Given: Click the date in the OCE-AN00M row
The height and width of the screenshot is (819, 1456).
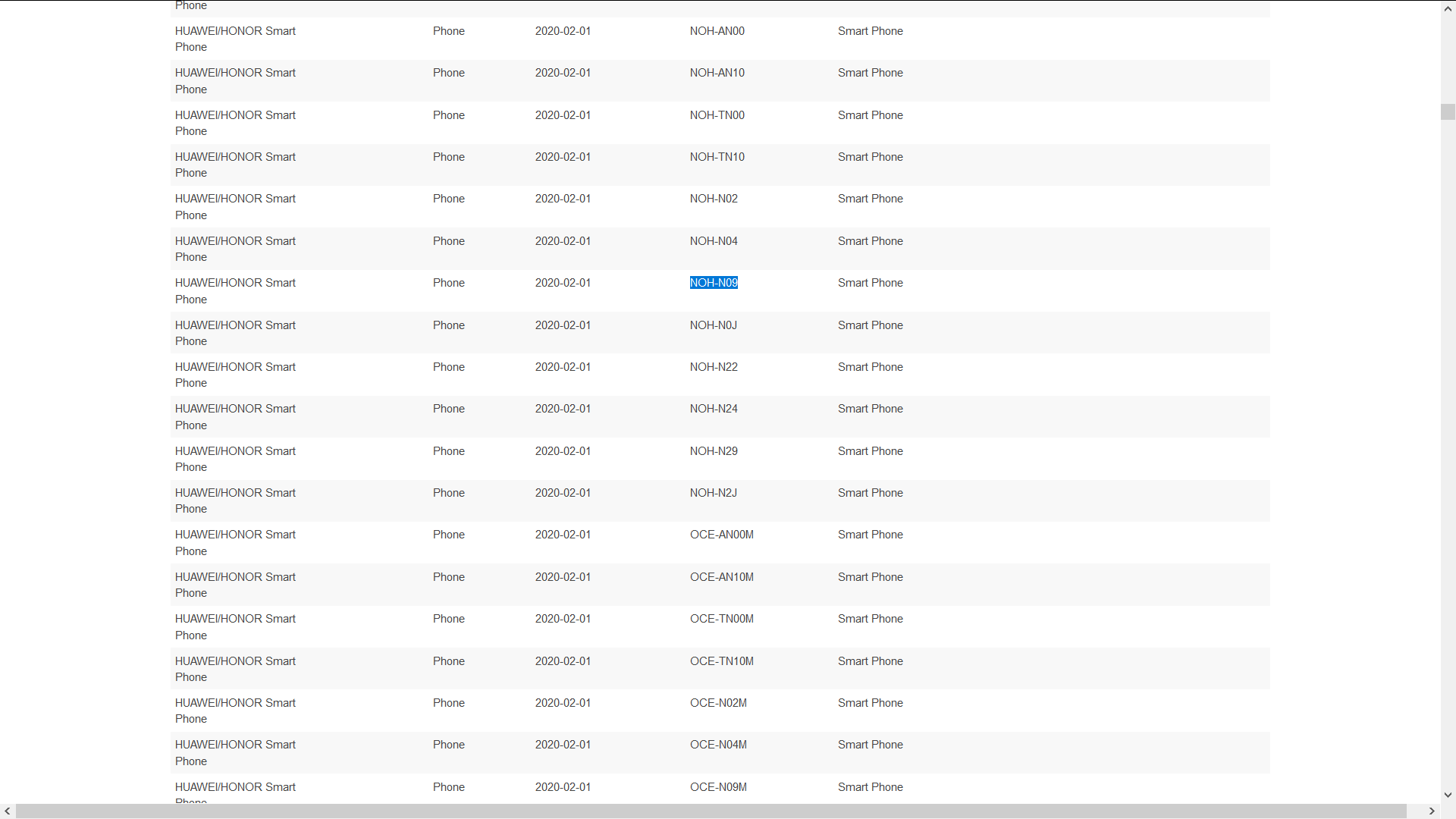Looking at the screenshot, I should tap(563, 535).
